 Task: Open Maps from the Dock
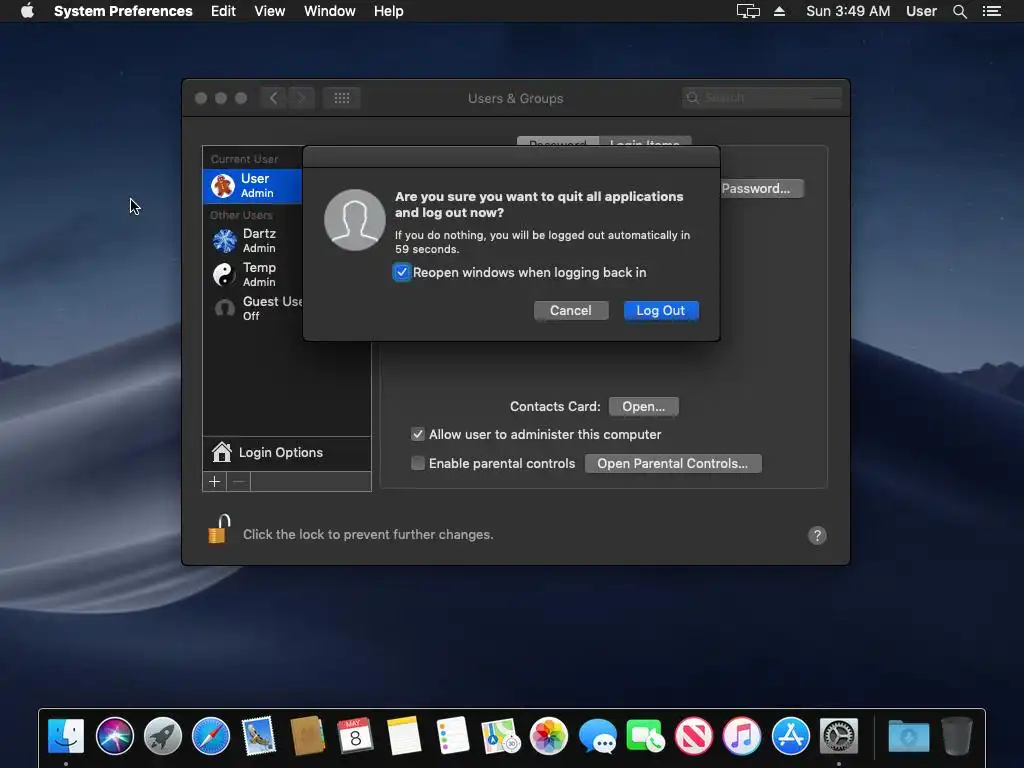coord(500,736)
